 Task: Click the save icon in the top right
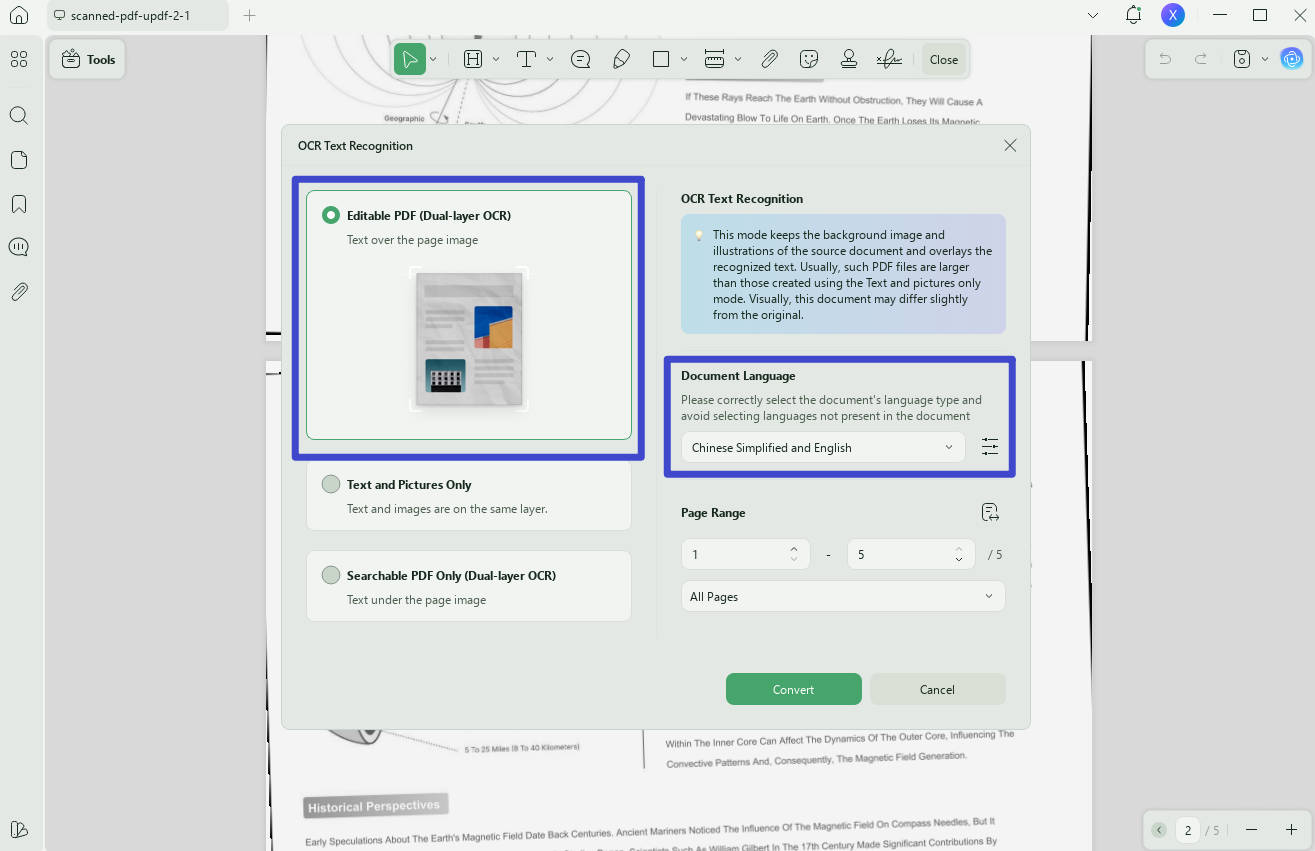tap(1242, 59)
